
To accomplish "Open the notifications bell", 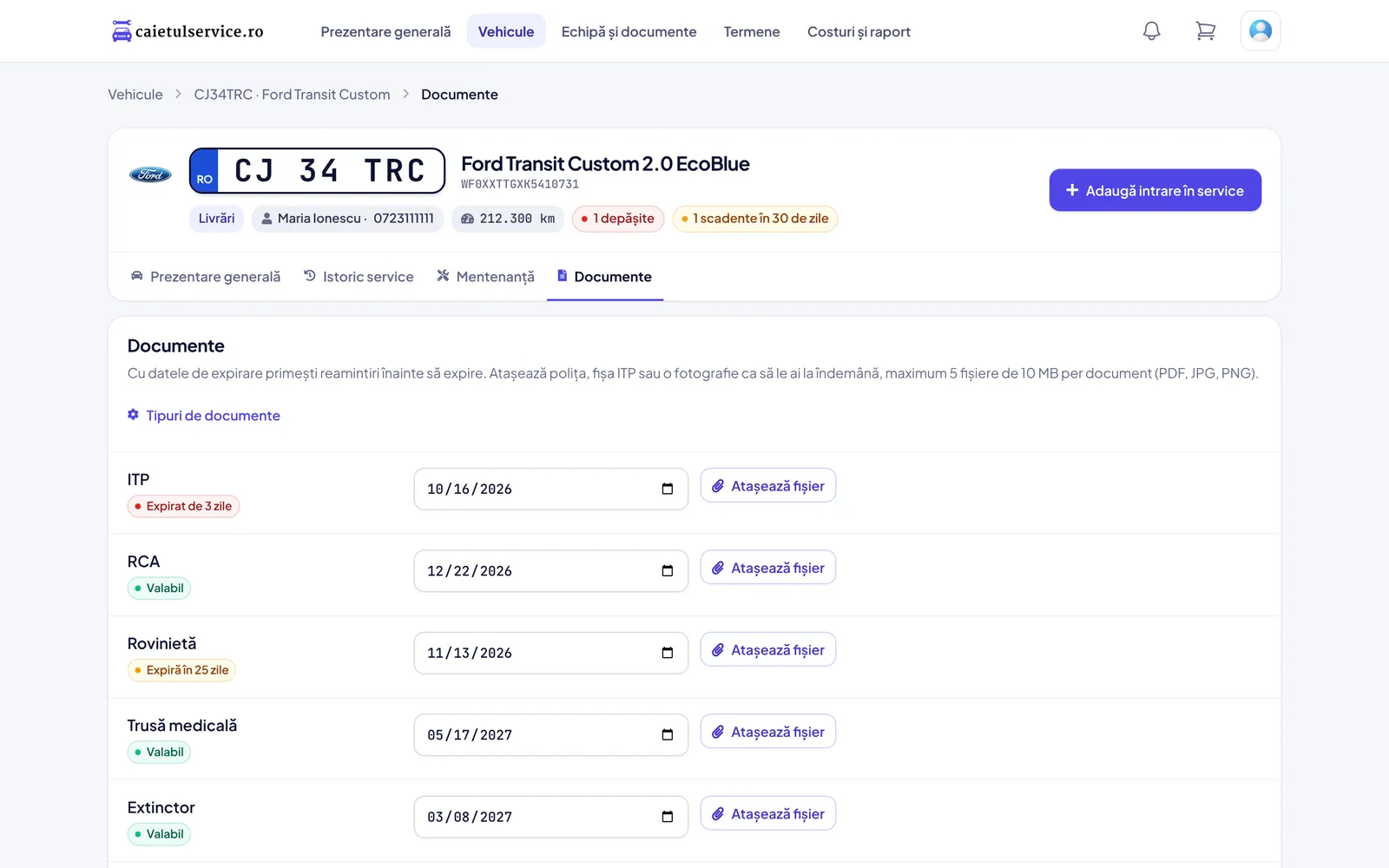I will 1151,31.
